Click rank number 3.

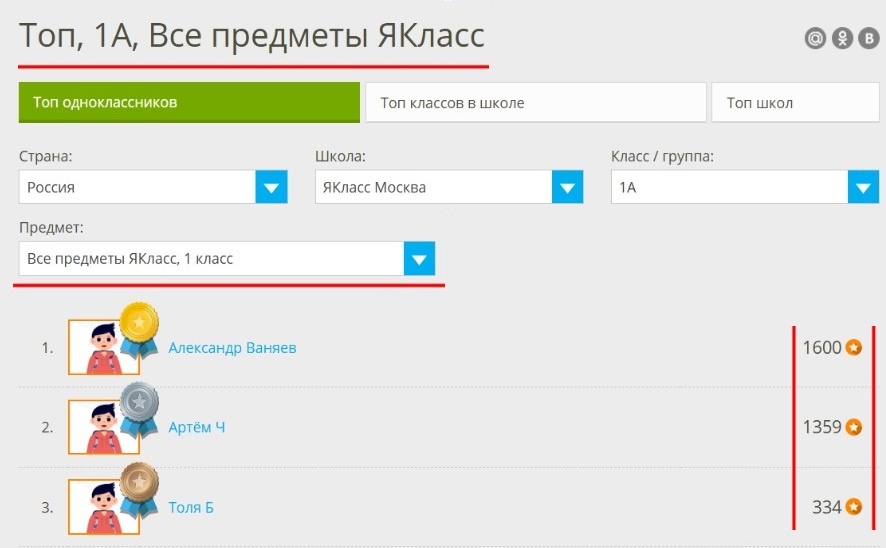(x=47, y=507)
